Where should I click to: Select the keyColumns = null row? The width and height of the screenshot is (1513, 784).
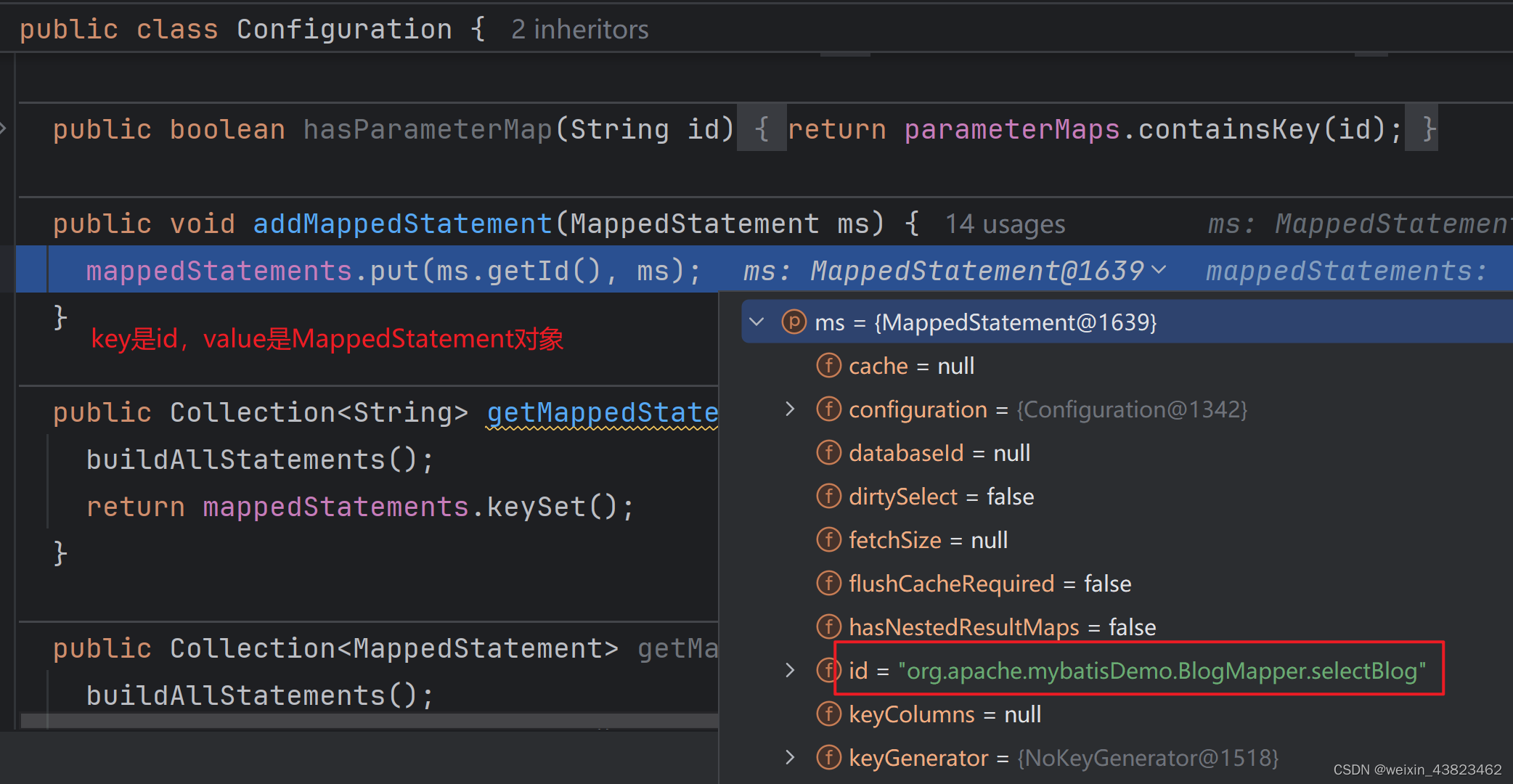[945, 714]
